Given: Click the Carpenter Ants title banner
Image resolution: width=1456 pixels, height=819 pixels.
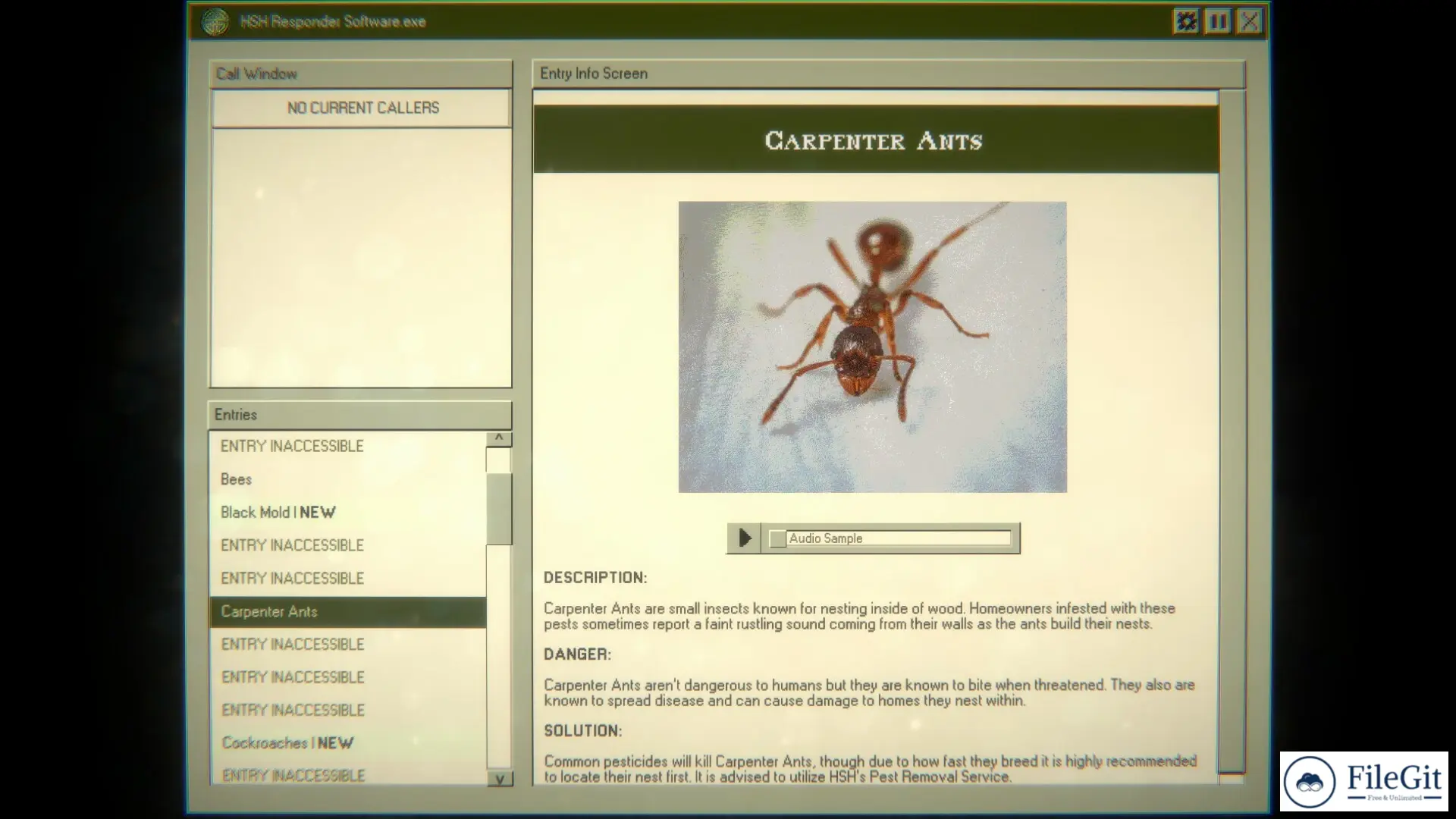Looking at the screenshot, I should pos(876,140).
